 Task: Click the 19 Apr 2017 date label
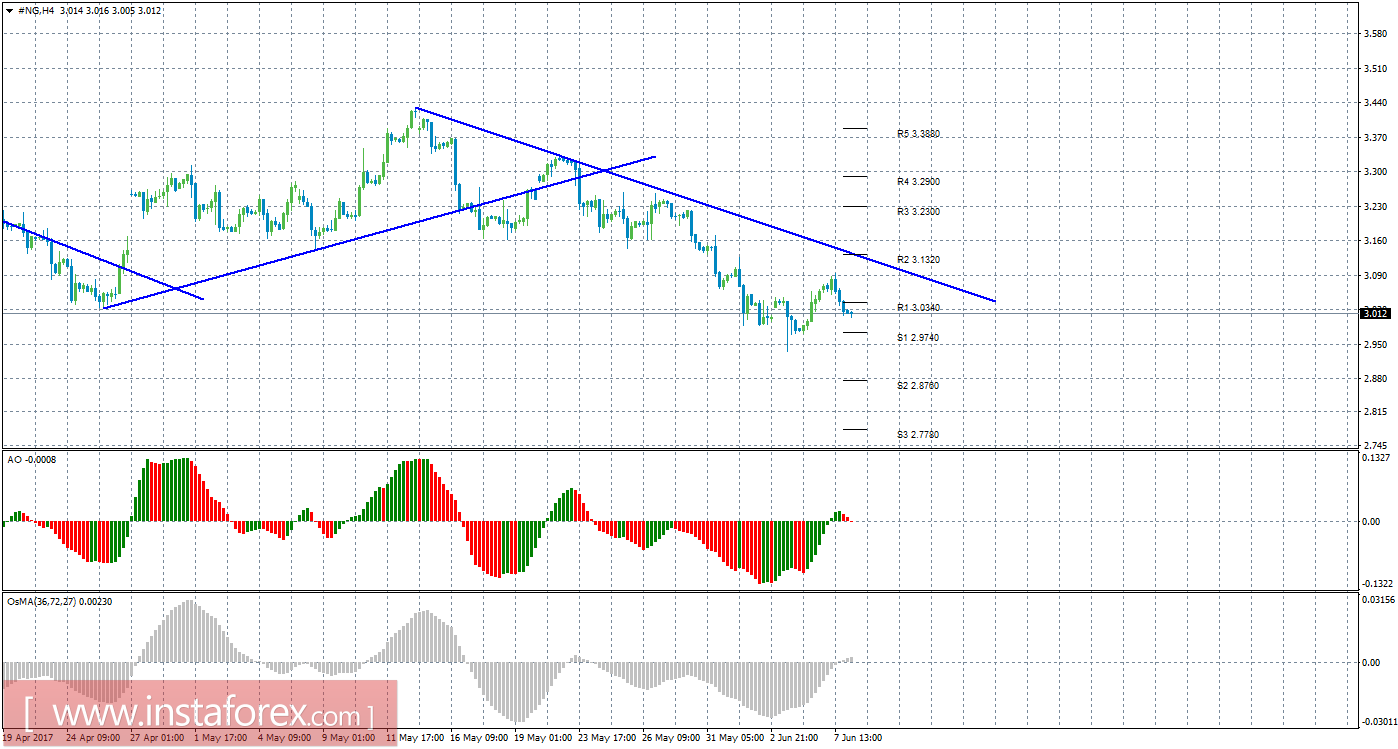pos(27,739)
